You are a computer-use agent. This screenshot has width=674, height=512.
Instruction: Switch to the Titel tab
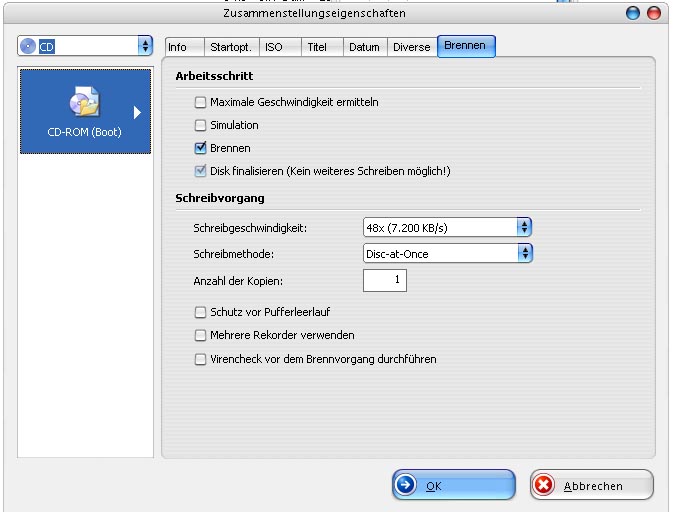coord(322,47)
